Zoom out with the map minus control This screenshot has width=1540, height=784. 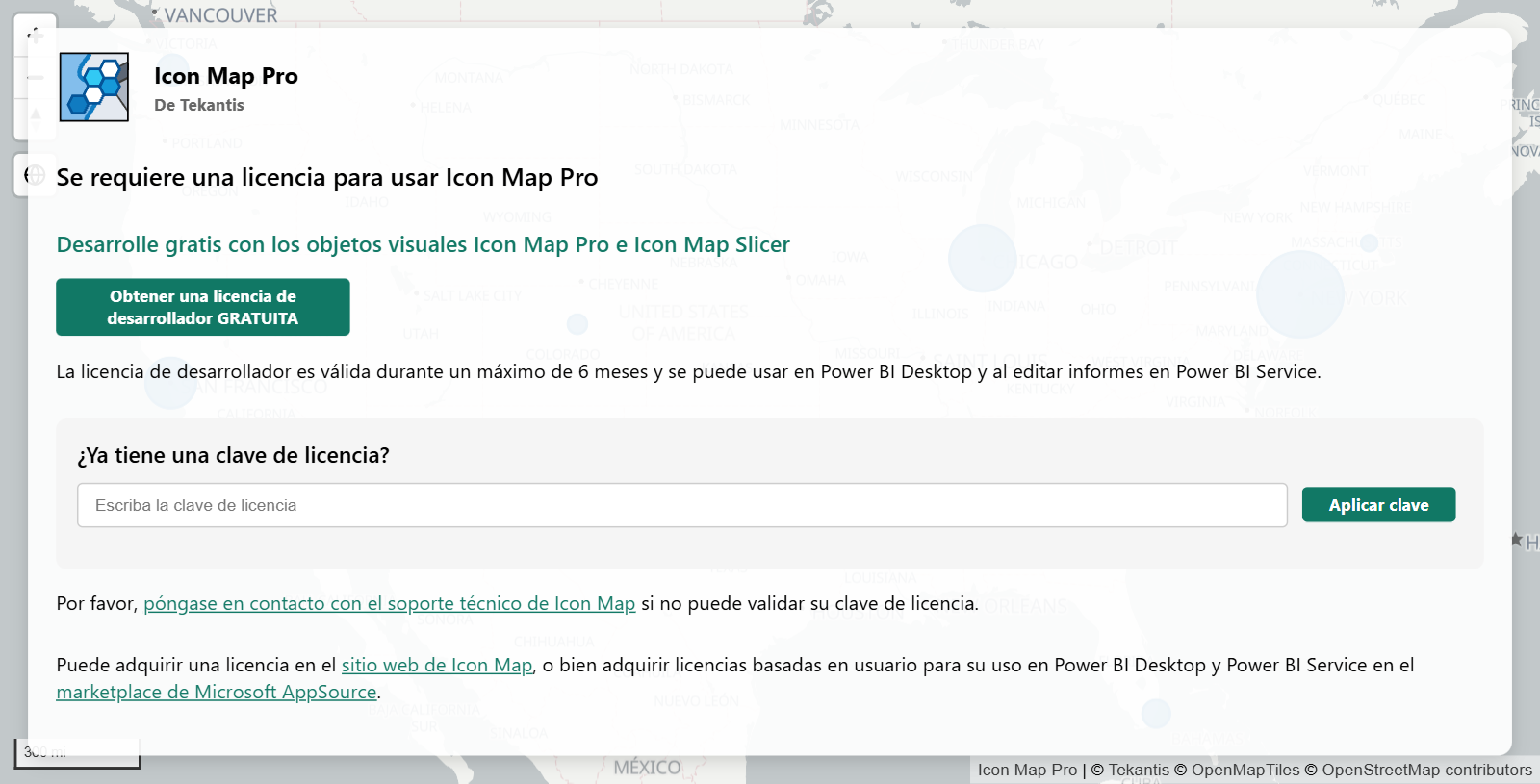click(x=36, y=77)
